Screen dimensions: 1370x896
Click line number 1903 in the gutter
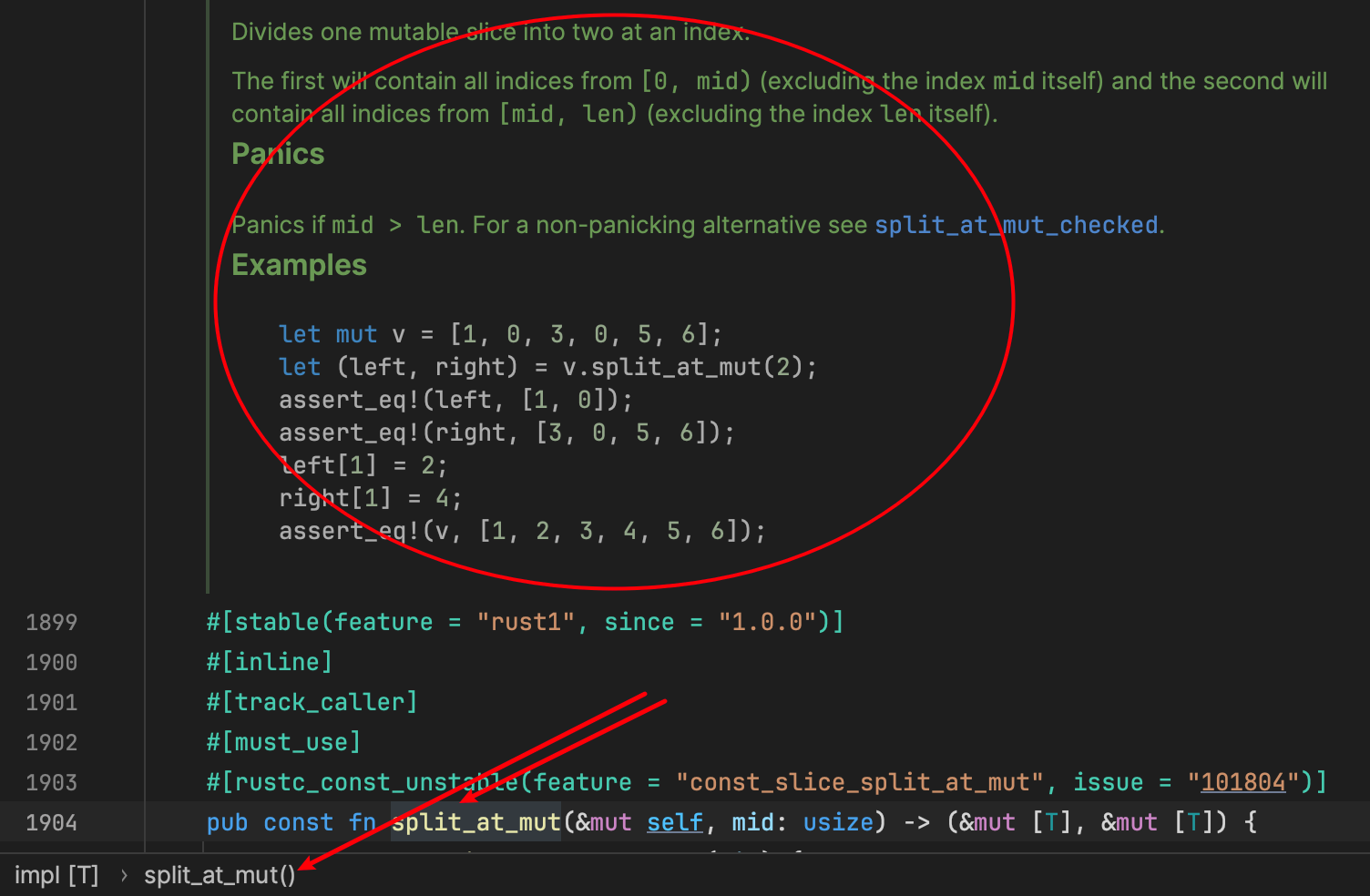coord(52,782)
